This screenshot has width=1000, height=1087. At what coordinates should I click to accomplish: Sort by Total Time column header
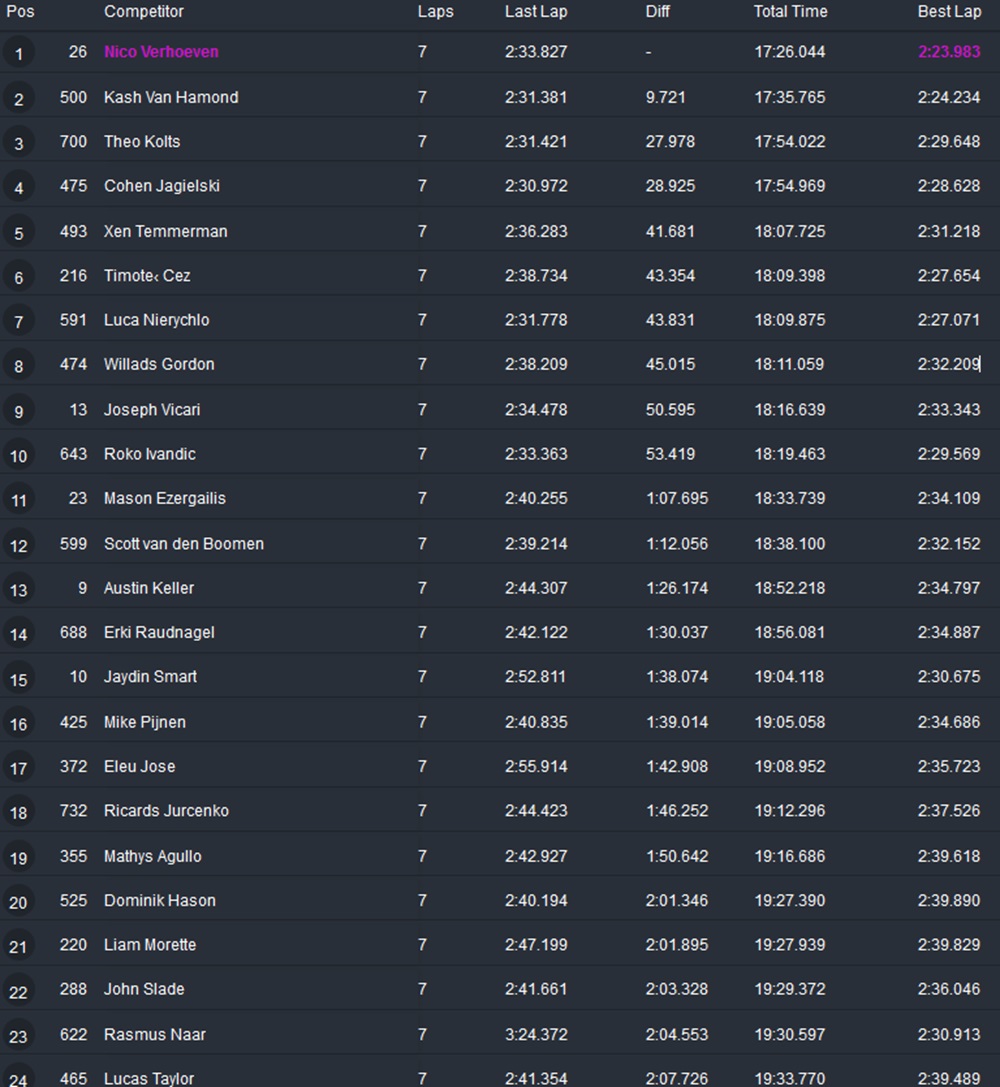[790, 12]
